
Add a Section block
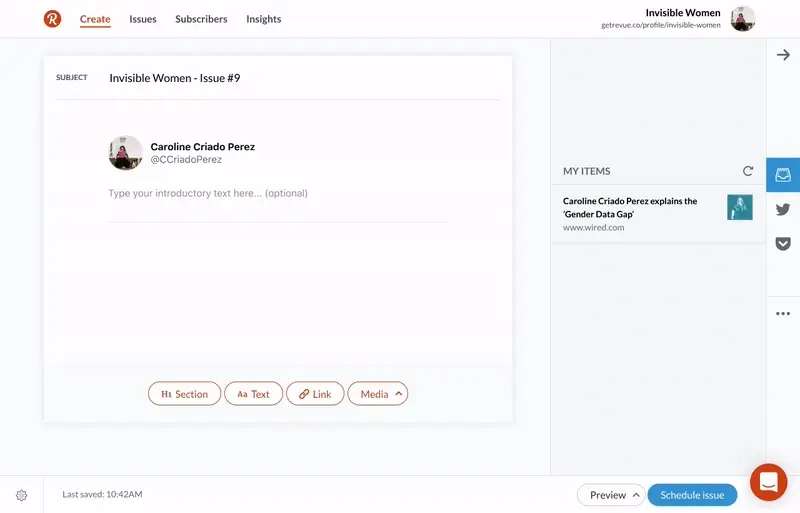tap(185, 394)
